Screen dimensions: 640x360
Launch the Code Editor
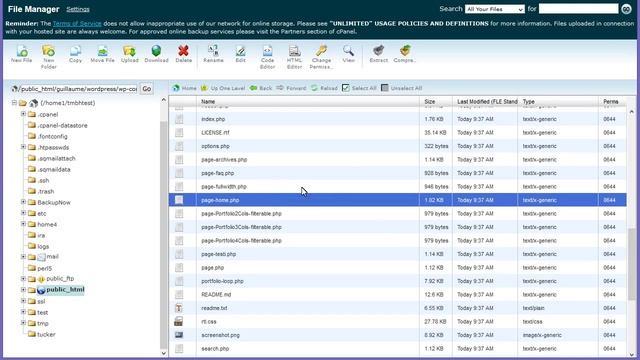tap(267, 57)
